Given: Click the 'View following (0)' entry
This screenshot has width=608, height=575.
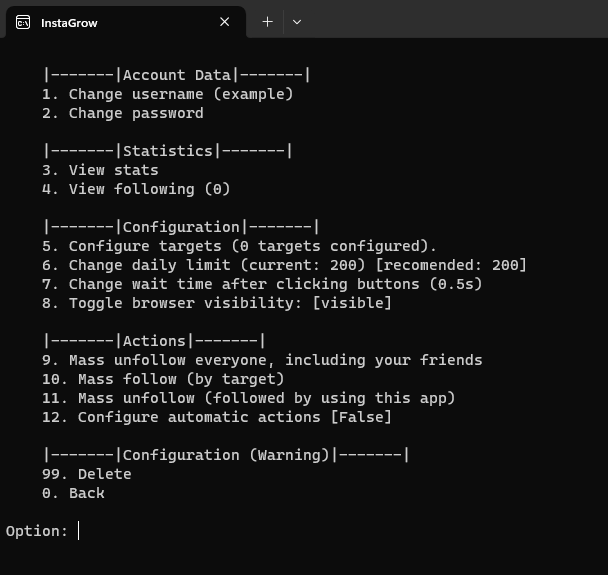Looking at the screenshot, I should coord(136,189).
